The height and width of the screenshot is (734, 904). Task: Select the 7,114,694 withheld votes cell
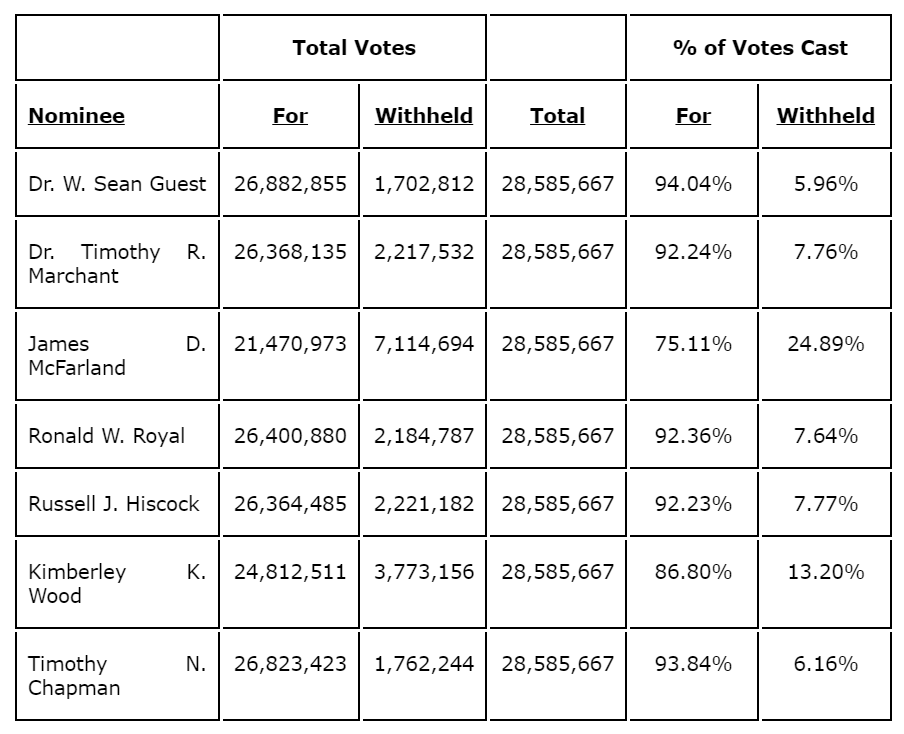[x=424, y=344]
